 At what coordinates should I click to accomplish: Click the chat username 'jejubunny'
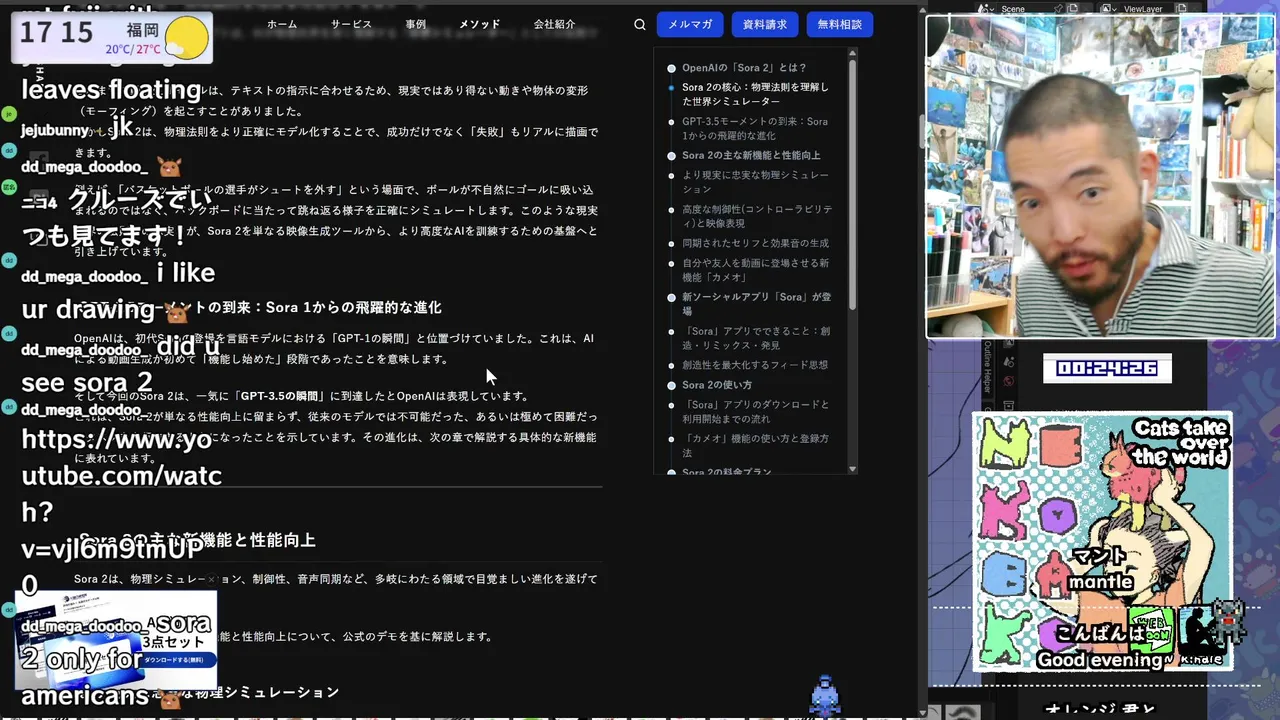[55, 130]
